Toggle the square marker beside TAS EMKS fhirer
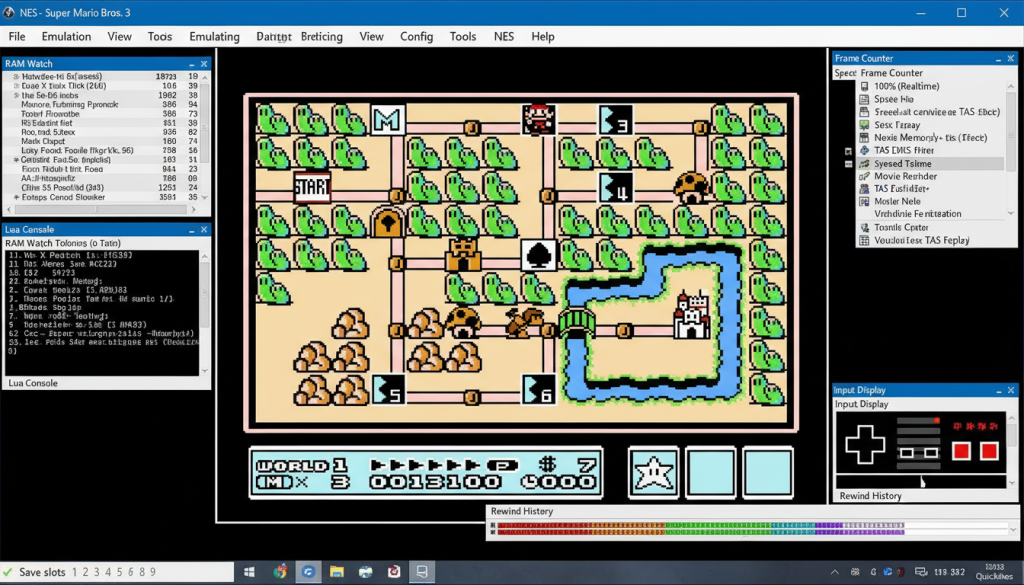This screenshot has height=585, width=1024. [x=848, y=151]
